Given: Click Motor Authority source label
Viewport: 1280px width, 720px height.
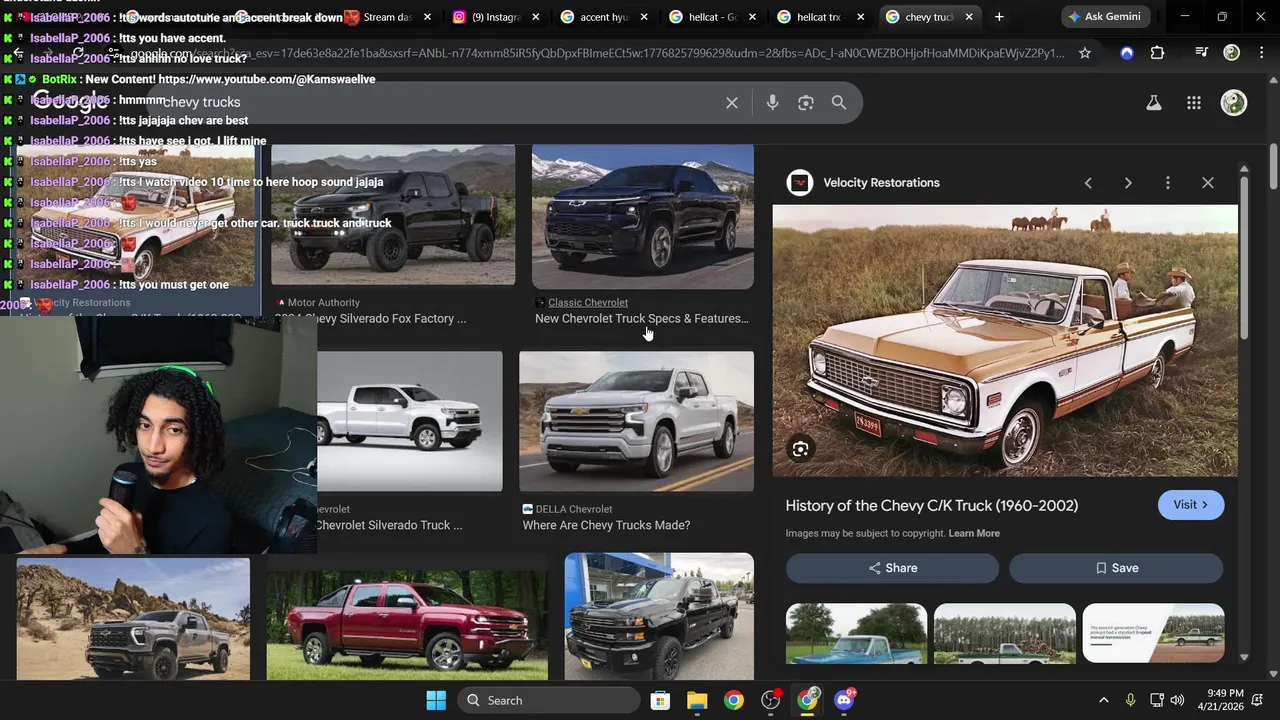Looking at the screenshot, I should pyautogui.click(x=323, y=303).
